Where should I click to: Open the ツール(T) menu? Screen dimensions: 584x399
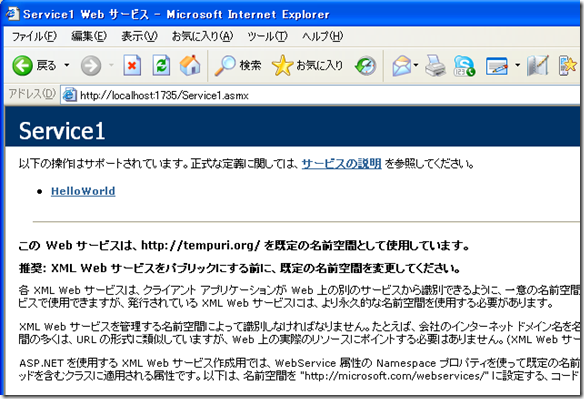(x=267, y=37)
